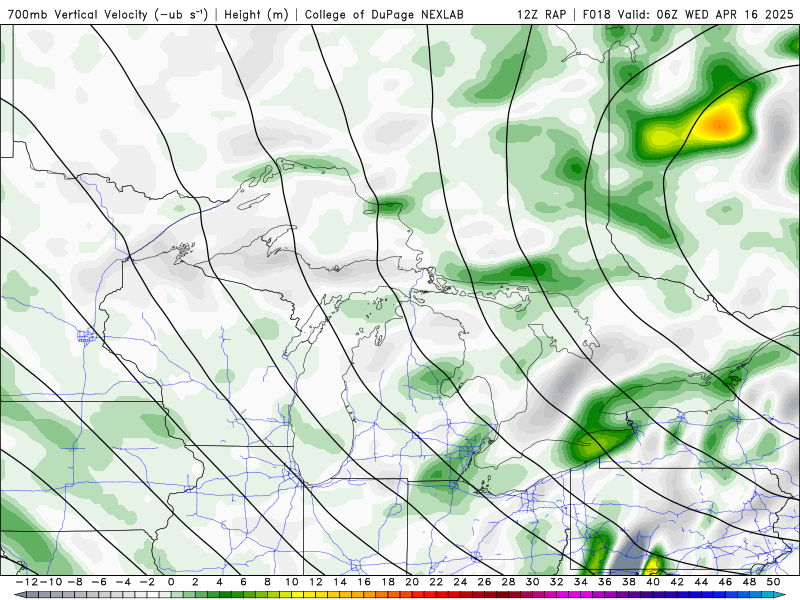This screenshot has width=800, height=600.
Task: Click the "-10" color scale label
Action: click(49, 582)
